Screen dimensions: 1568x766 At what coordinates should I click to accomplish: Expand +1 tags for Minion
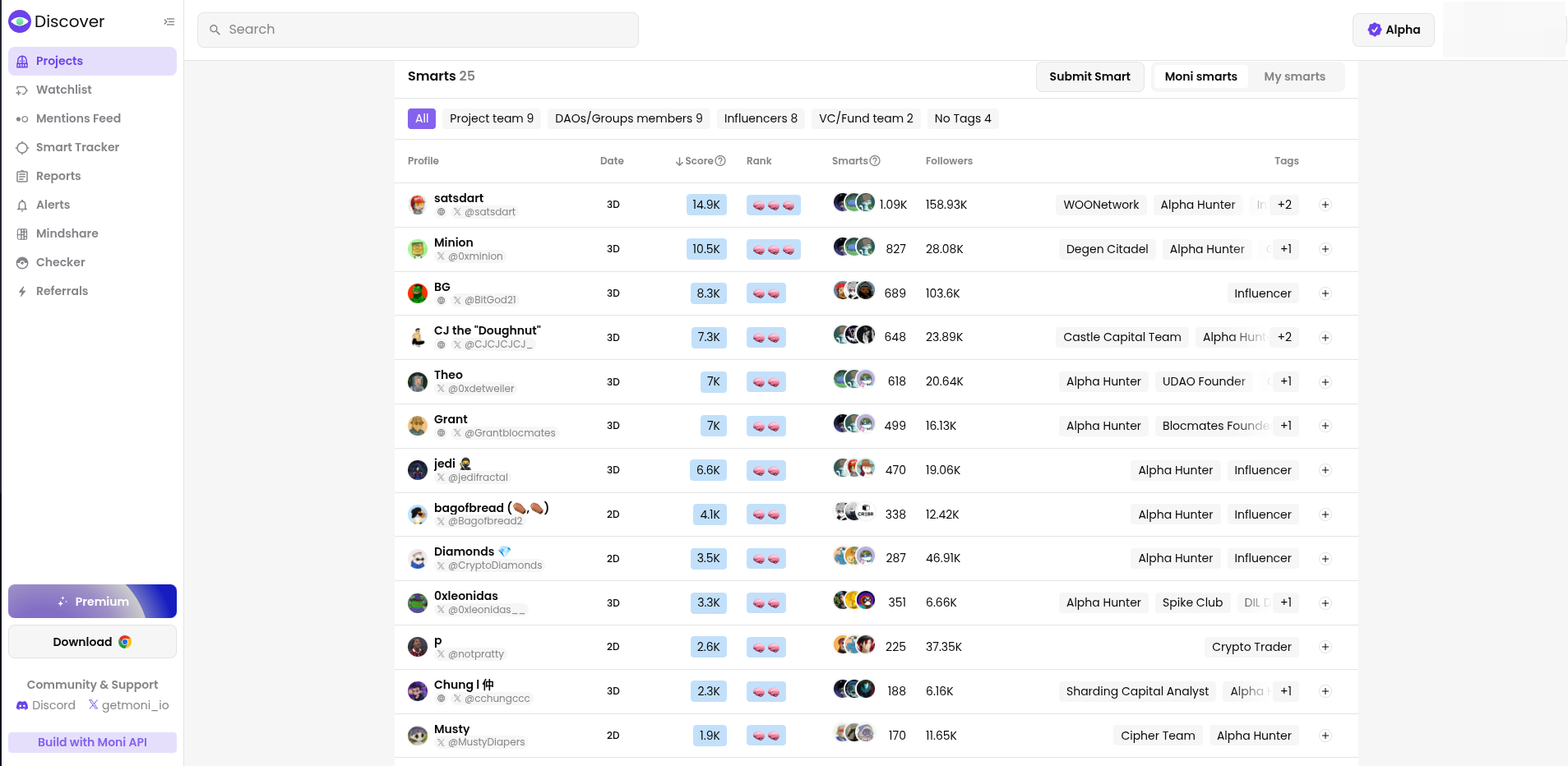pos(1285,249)
